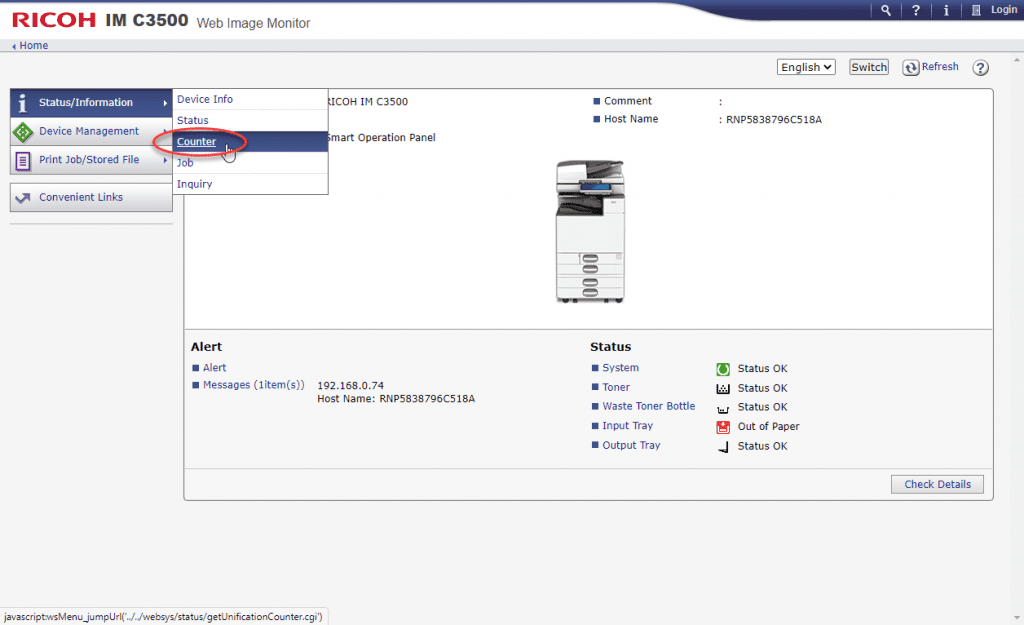Click the host name RNP5838796C518A beside Host Name
The image size is (1024, 625).
click(x=774, y=120)
